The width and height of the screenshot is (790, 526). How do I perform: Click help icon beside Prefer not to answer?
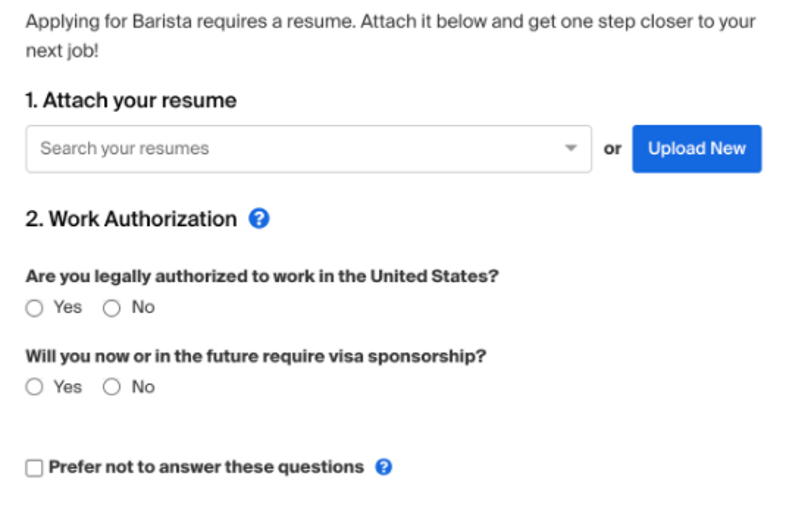(x=383, y=467)
